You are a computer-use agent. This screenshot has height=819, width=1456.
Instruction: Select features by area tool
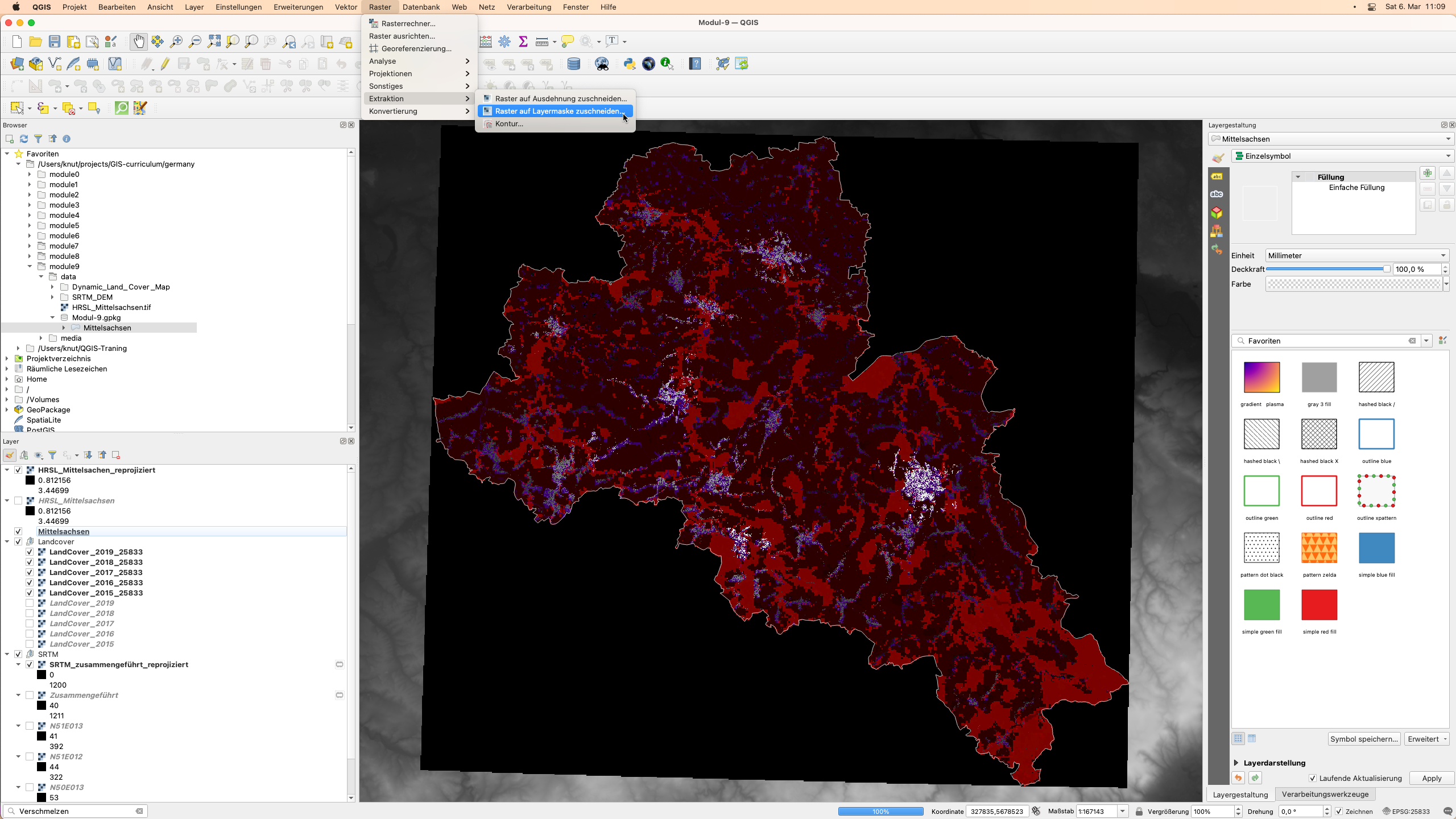click(x=17, y=108)
